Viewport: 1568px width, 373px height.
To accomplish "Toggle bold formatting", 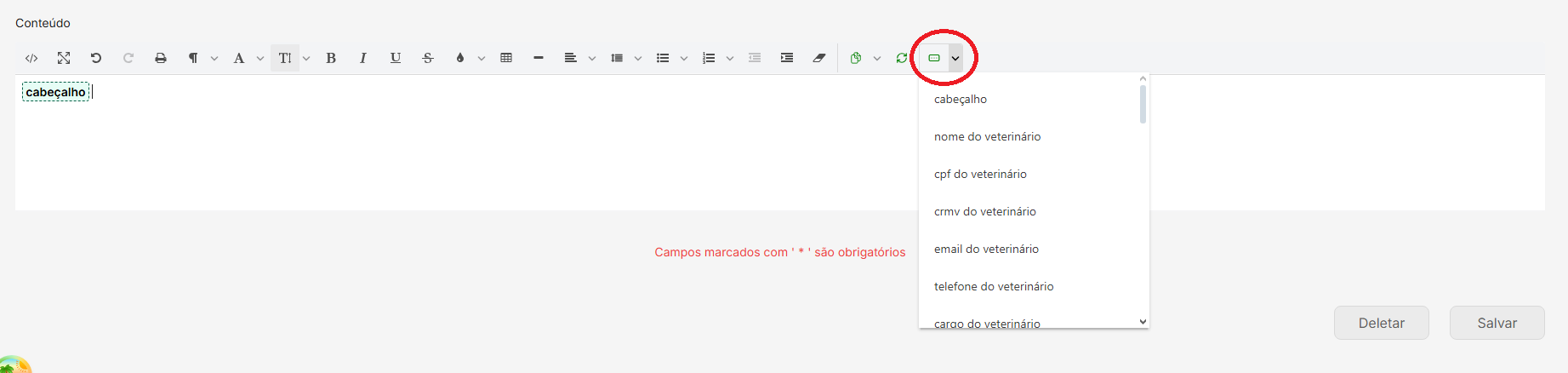I will click(331, 58).
